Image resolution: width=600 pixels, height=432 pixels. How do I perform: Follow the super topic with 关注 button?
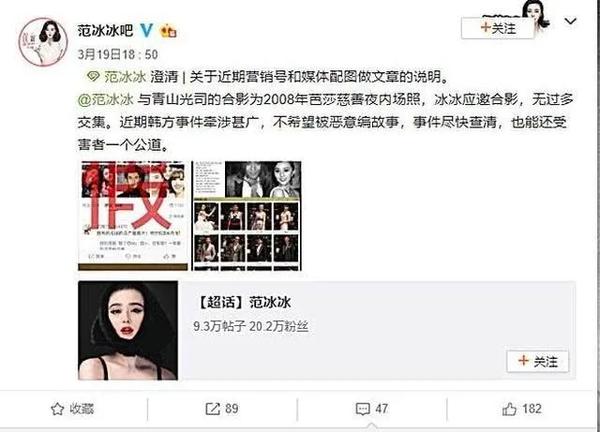click(x=538, y=361)
